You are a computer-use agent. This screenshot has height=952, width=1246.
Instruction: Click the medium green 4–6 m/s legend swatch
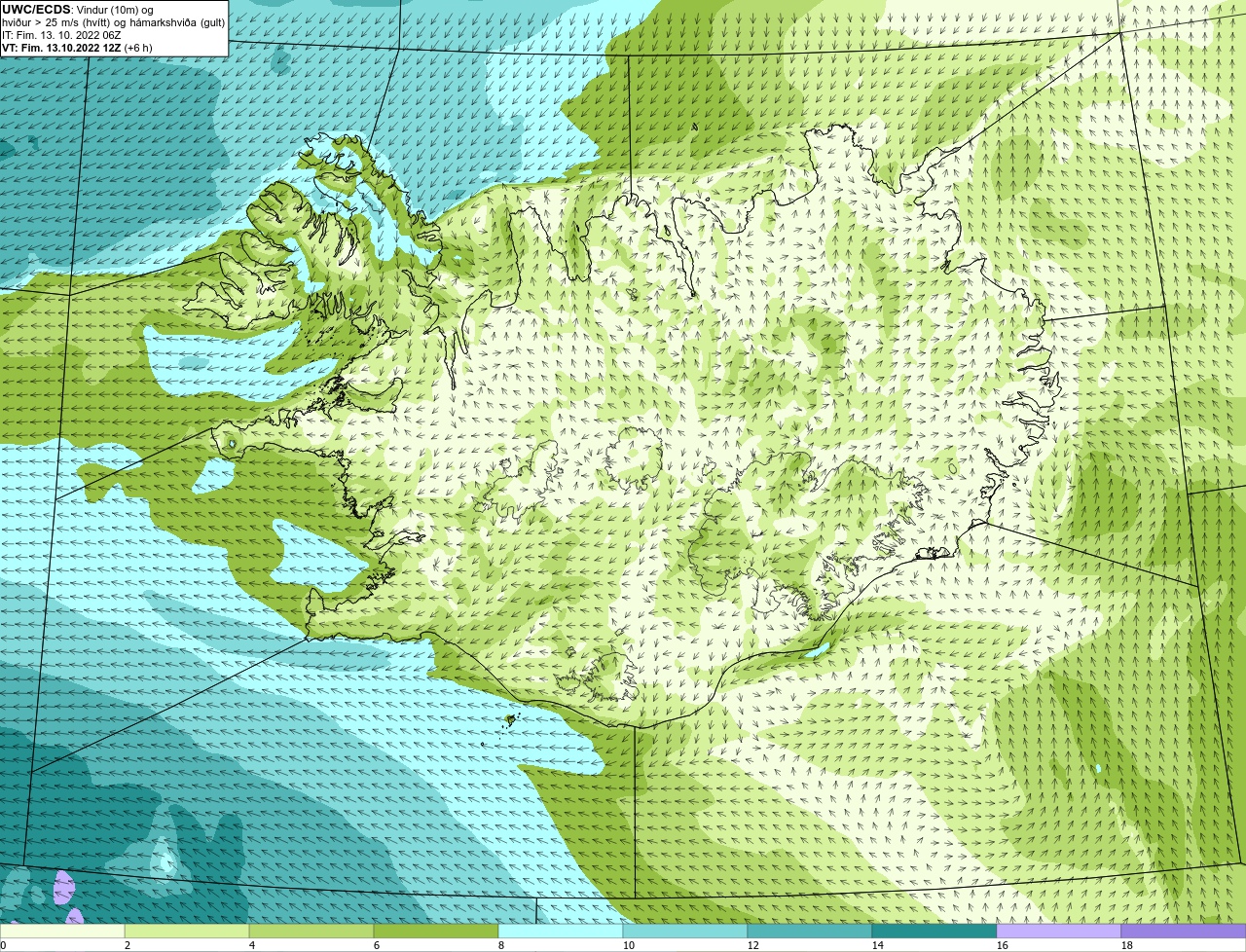tap(311, 932)
